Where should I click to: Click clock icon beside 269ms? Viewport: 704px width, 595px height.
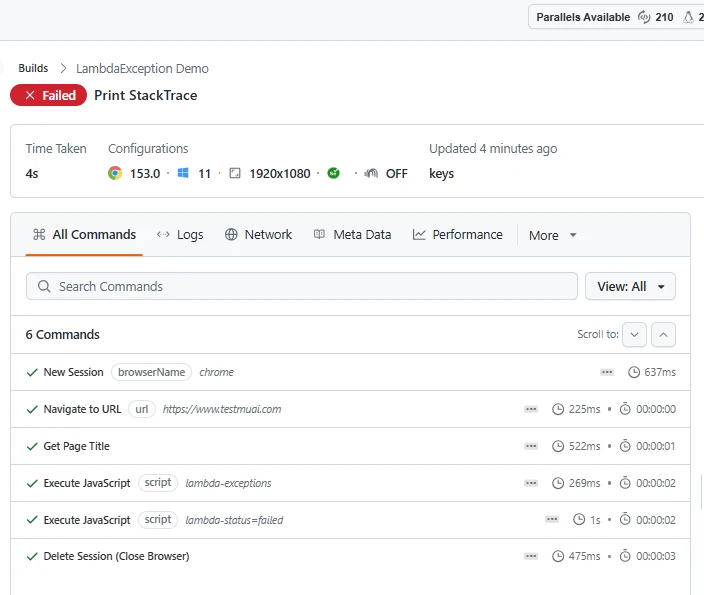click(558, 483)
